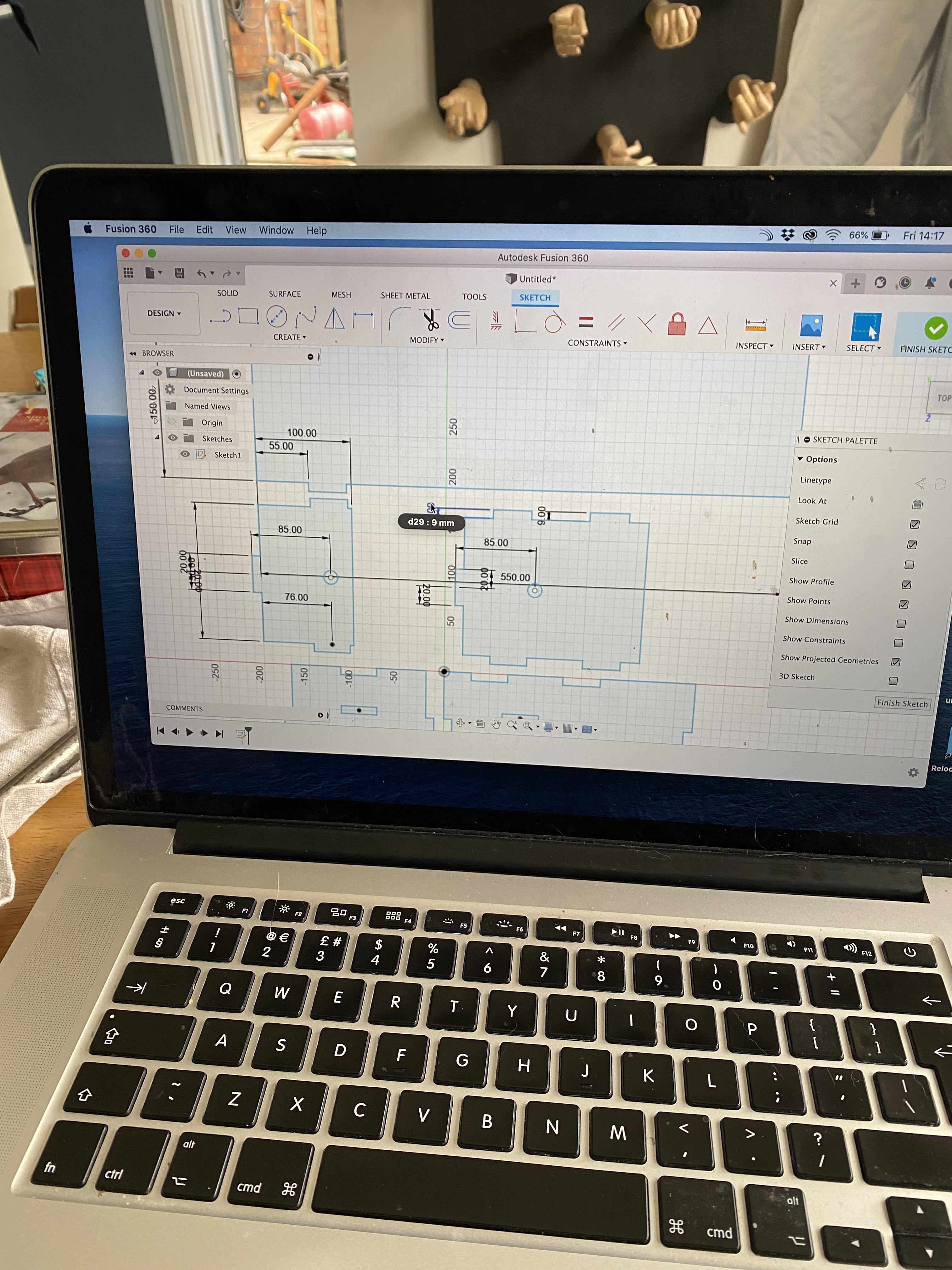Viewport: 952px width, 1270px height.
Task: Click the Look At icon in navigation bar
Action: click(x=480, y=724)
